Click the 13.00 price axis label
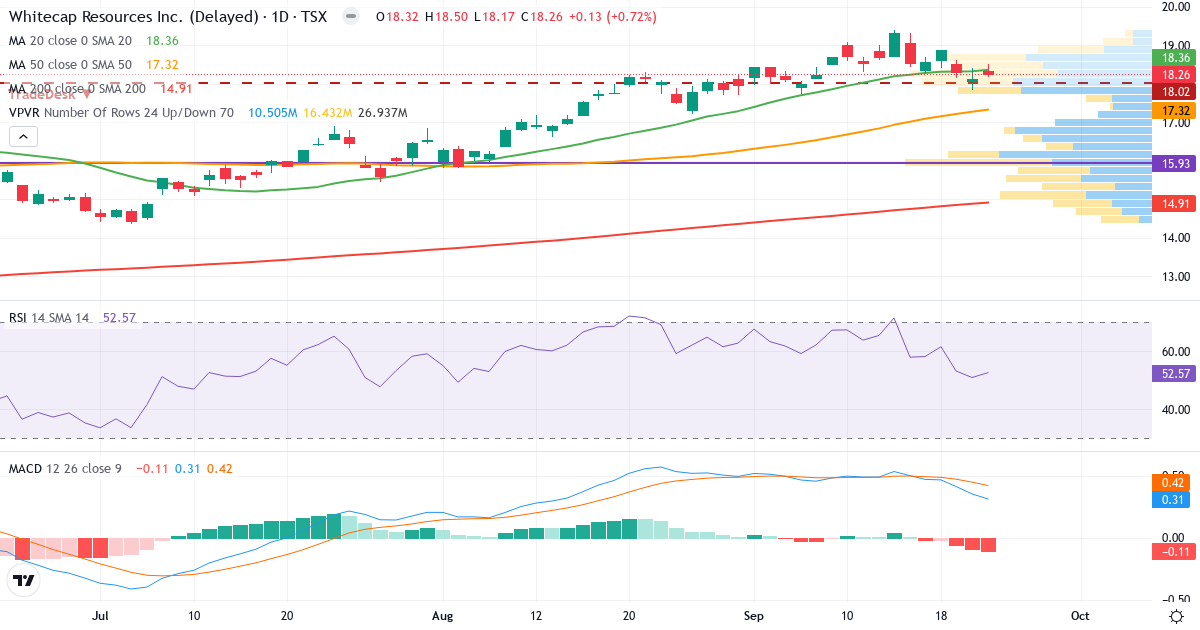The height and width of the screenshot is (630, 1200). [x=1175, y=277]
